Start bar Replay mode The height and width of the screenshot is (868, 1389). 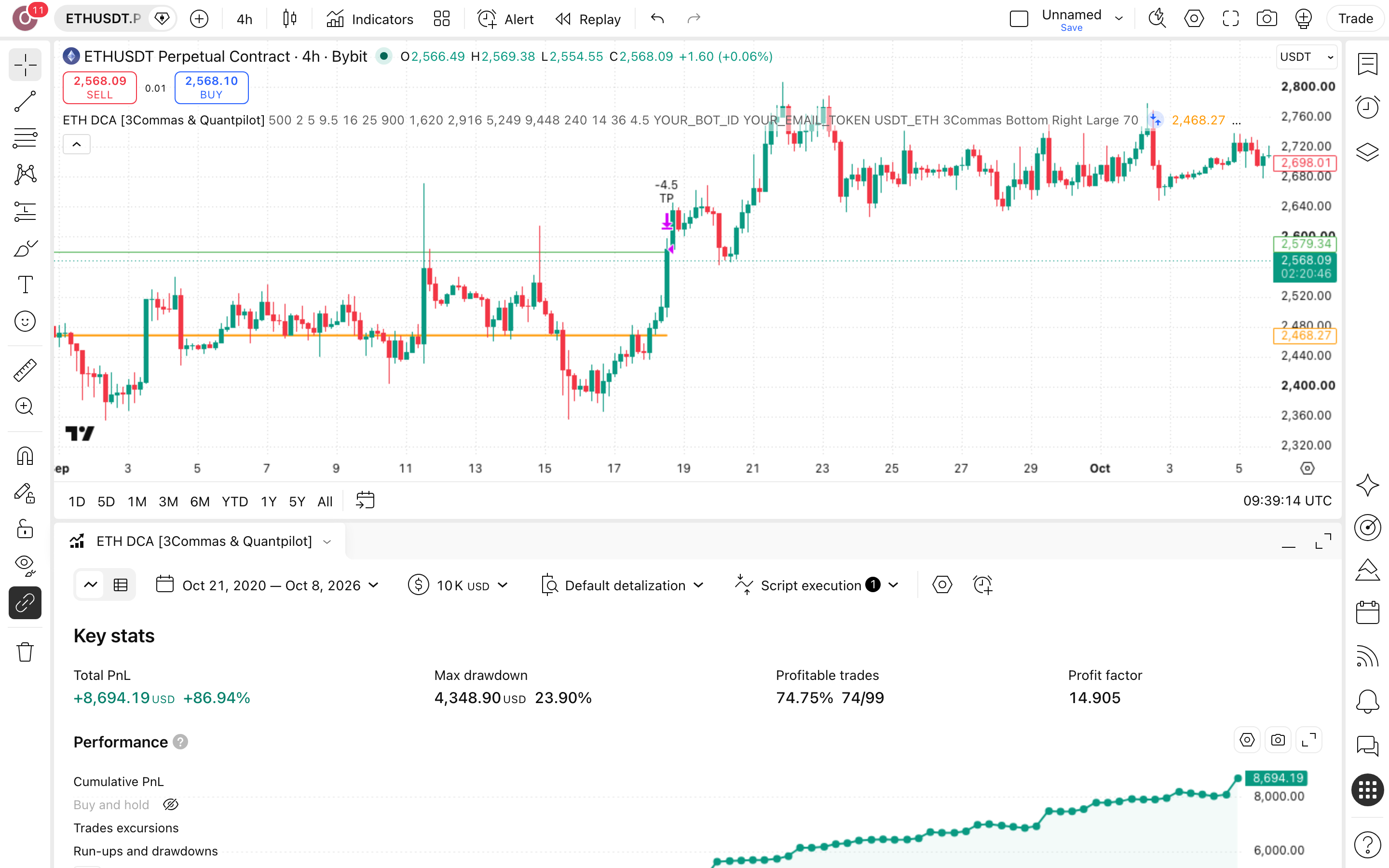pyautogui.click(x=588, y=19)
